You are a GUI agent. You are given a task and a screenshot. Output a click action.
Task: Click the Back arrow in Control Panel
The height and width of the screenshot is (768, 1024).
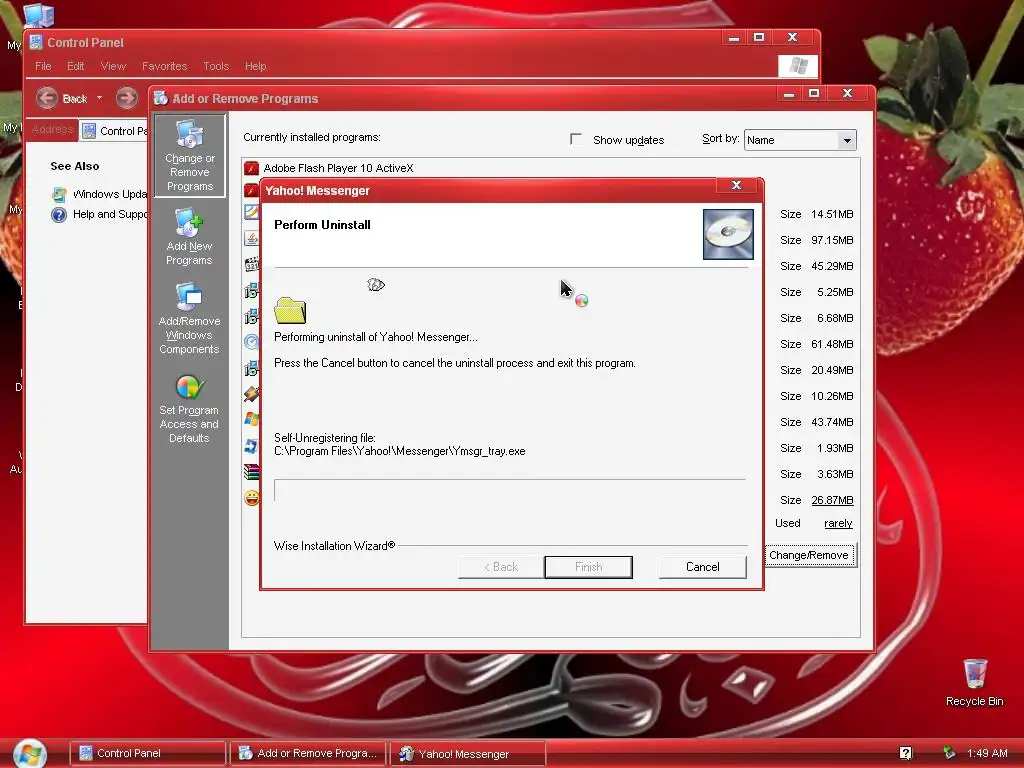coord(46,98)
